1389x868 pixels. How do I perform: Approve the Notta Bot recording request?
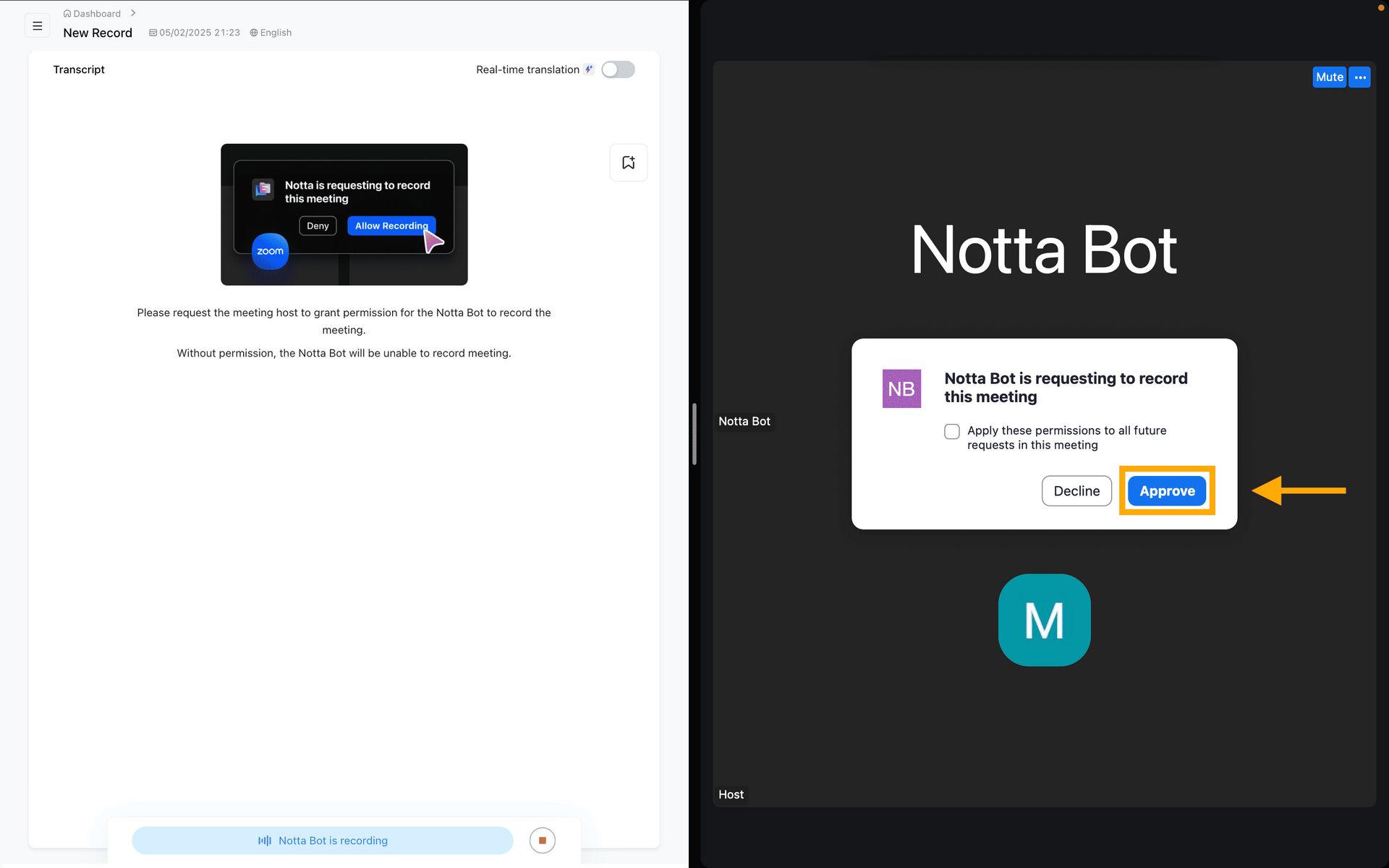[1167, 490]
